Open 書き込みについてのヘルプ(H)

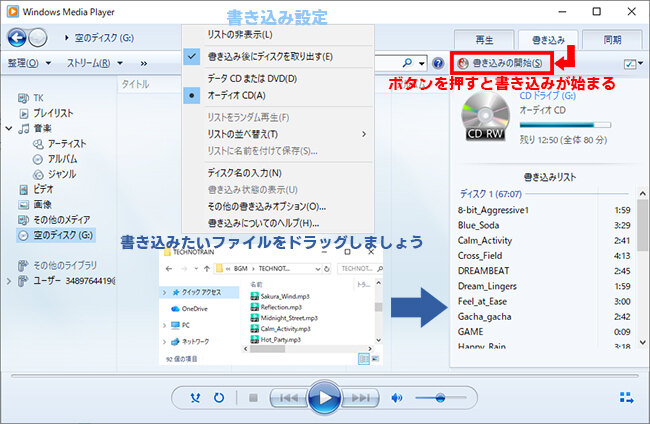coord(278,223)
